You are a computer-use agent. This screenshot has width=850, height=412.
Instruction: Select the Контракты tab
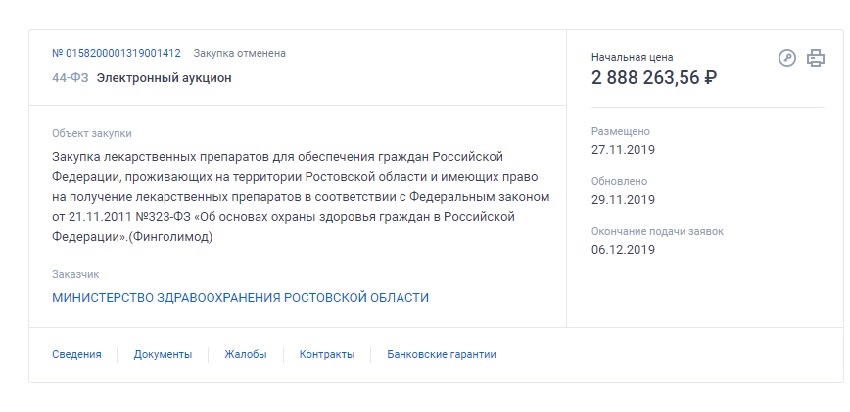tap(327, 354)
